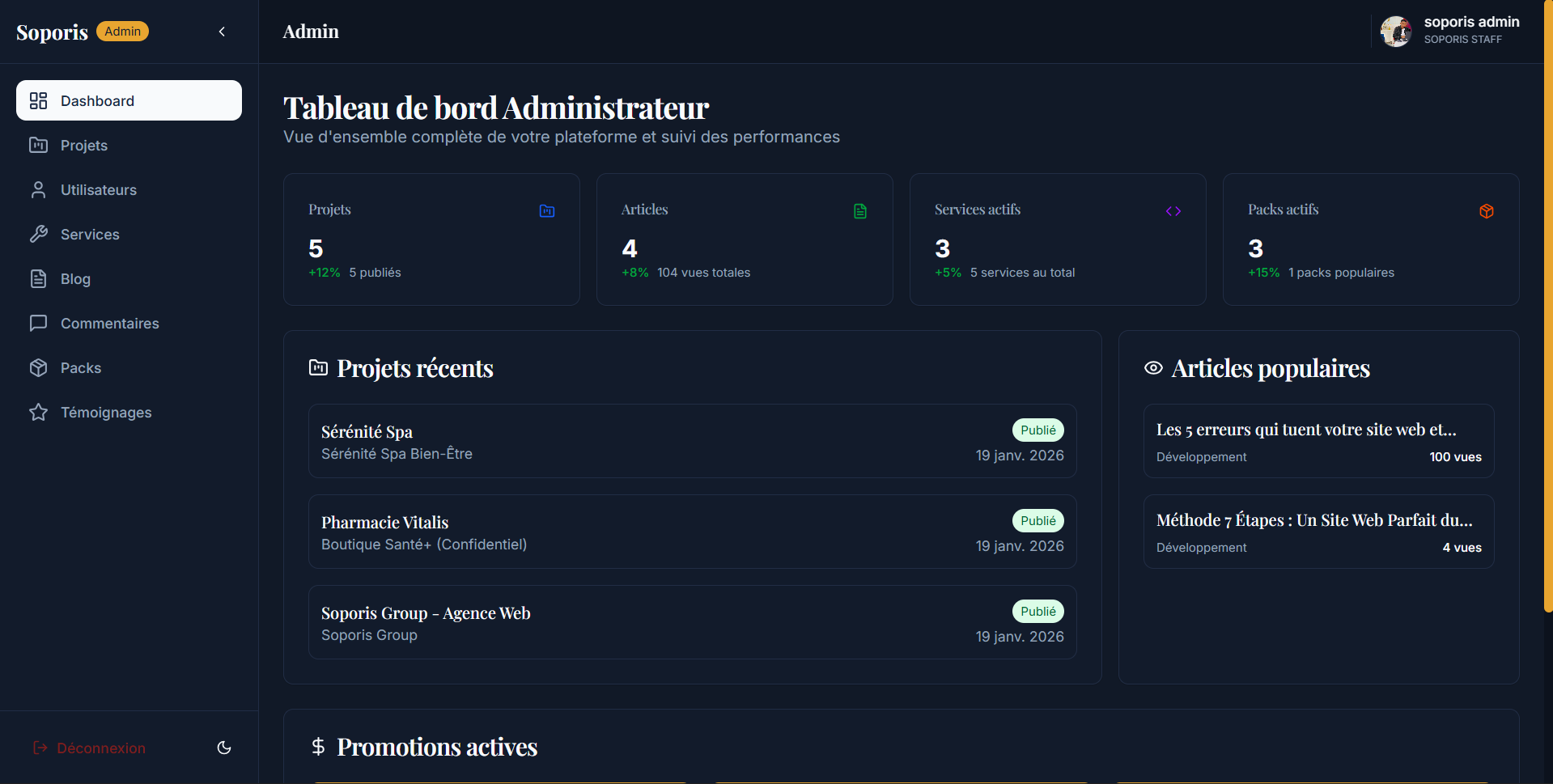This screenshot has width=1553, height=784.
Task: Click the purple code icon on Services actifs
Action: click(1173, 211)
